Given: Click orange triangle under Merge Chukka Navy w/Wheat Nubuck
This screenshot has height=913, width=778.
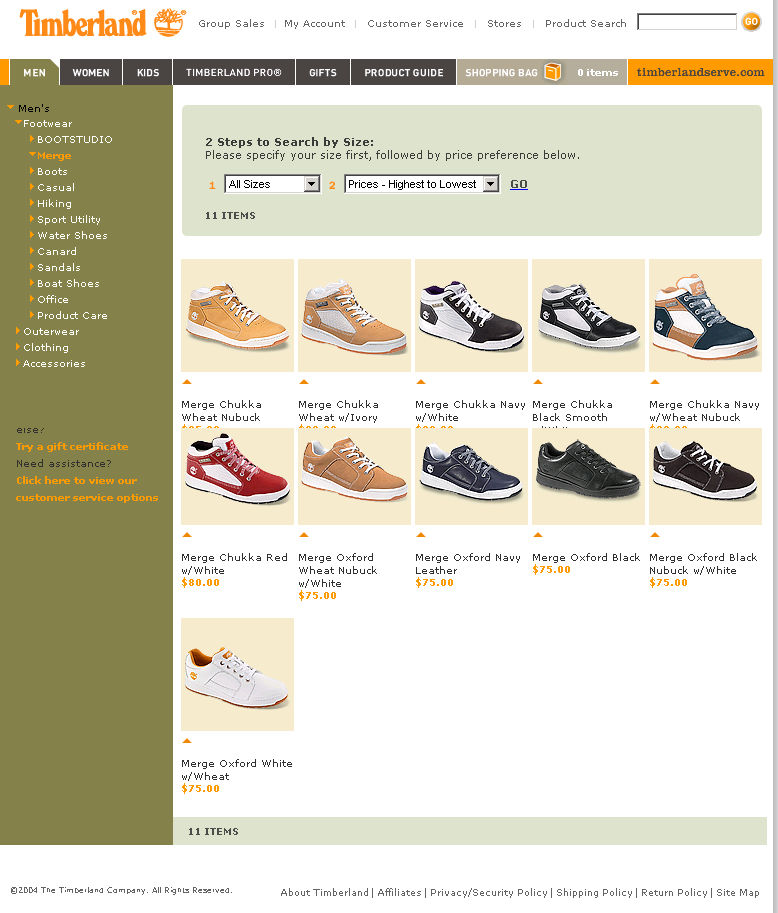Looking at the screenshot, I should pyautogui.click(x=655, y=382).
